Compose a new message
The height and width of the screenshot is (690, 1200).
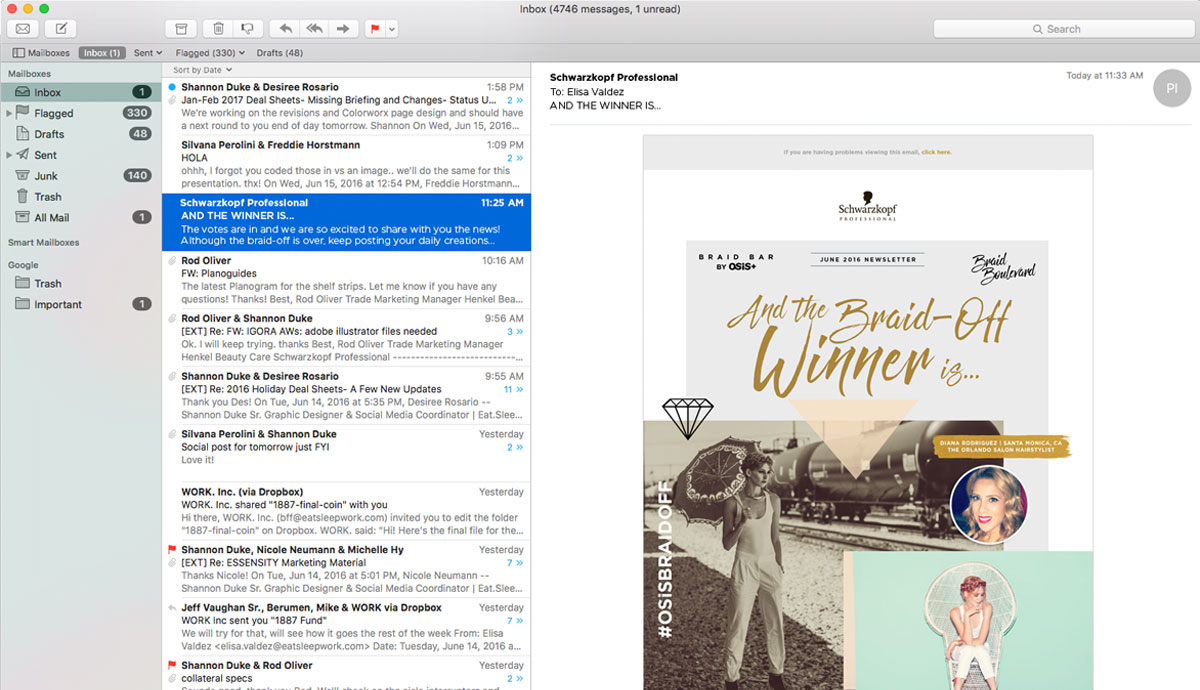(x=61, y=29)
